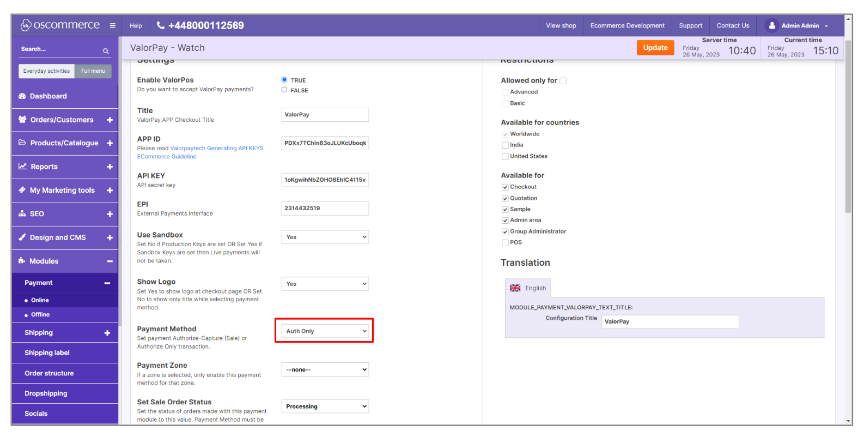Expand My Marketing tools plus
The image size is (862, 434).
[x=110, y=190]
